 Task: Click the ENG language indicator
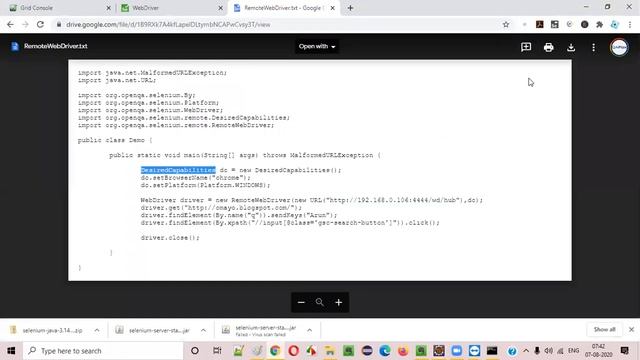573,351
